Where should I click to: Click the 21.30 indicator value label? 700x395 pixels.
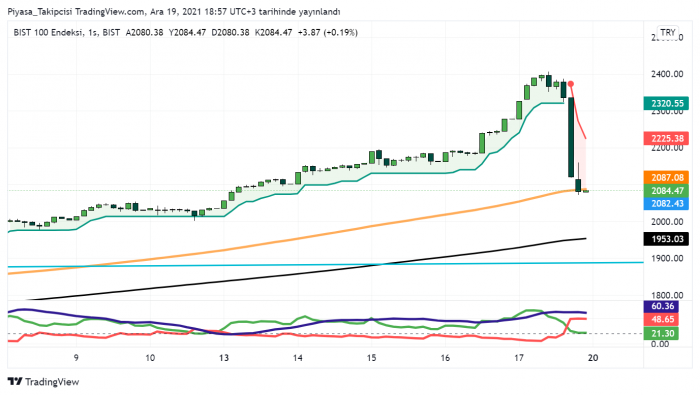tap(662, 333)
